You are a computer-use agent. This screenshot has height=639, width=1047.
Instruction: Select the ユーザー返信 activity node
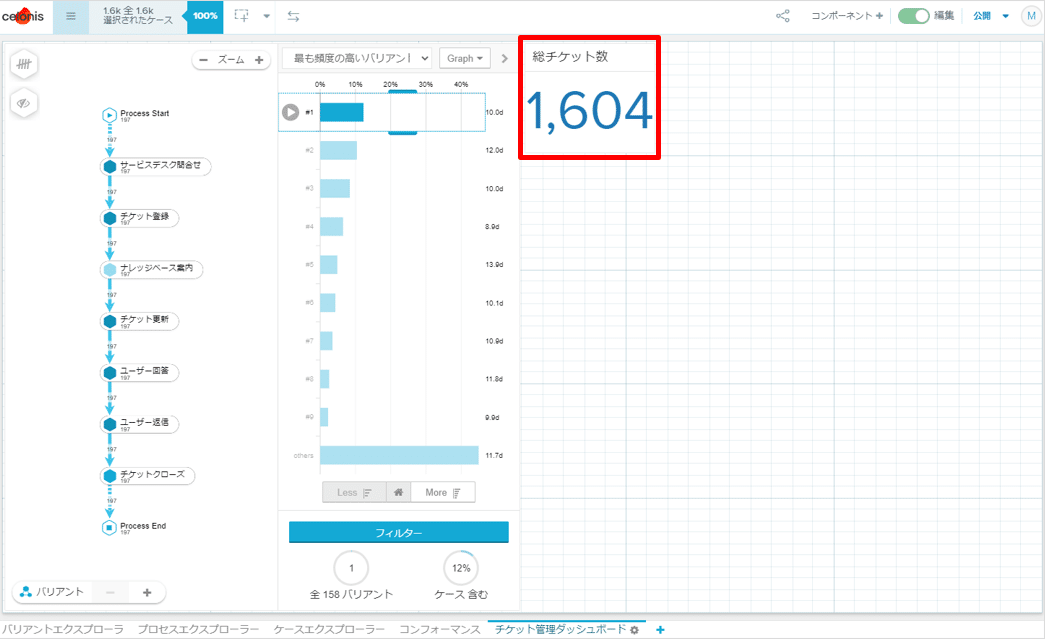[140, 423]
